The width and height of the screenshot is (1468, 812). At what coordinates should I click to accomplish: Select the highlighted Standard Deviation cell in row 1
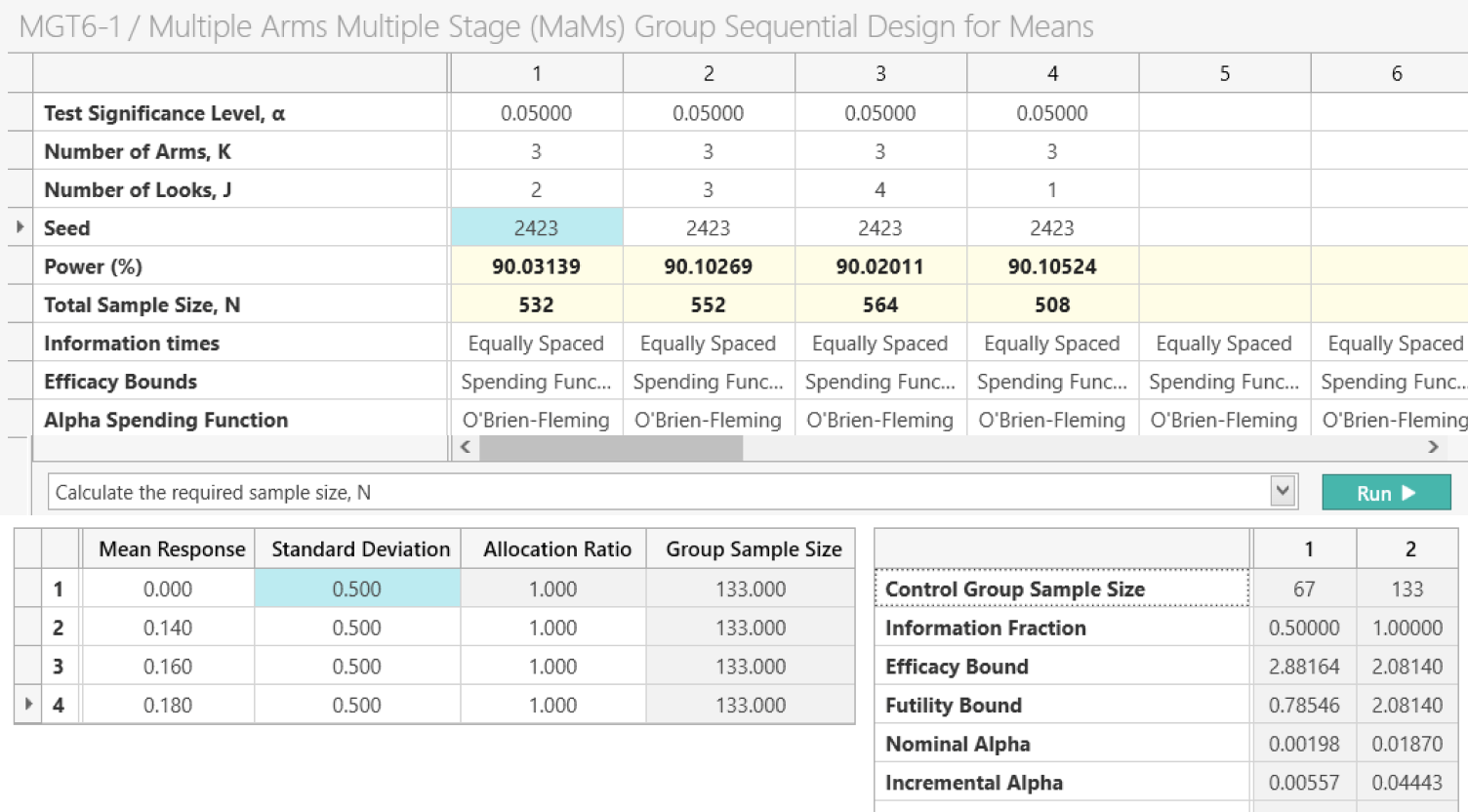tap(357, 589)
